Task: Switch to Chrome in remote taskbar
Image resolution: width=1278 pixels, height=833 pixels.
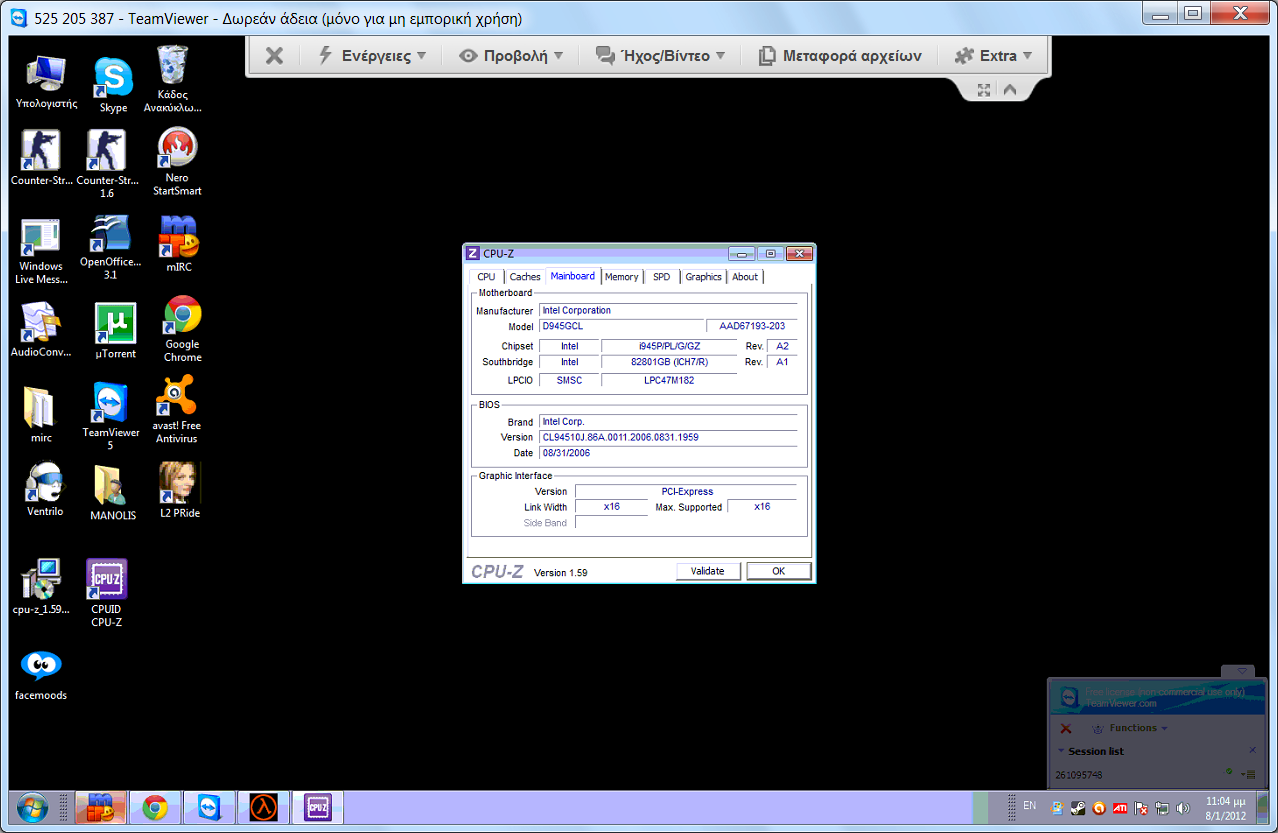Action: 155,807
